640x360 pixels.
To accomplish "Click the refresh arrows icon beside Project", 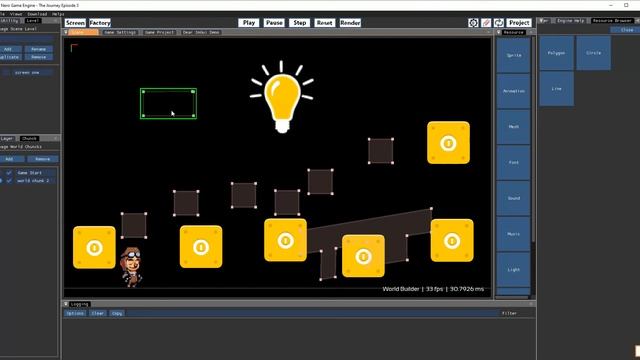I will click(499, 23).
